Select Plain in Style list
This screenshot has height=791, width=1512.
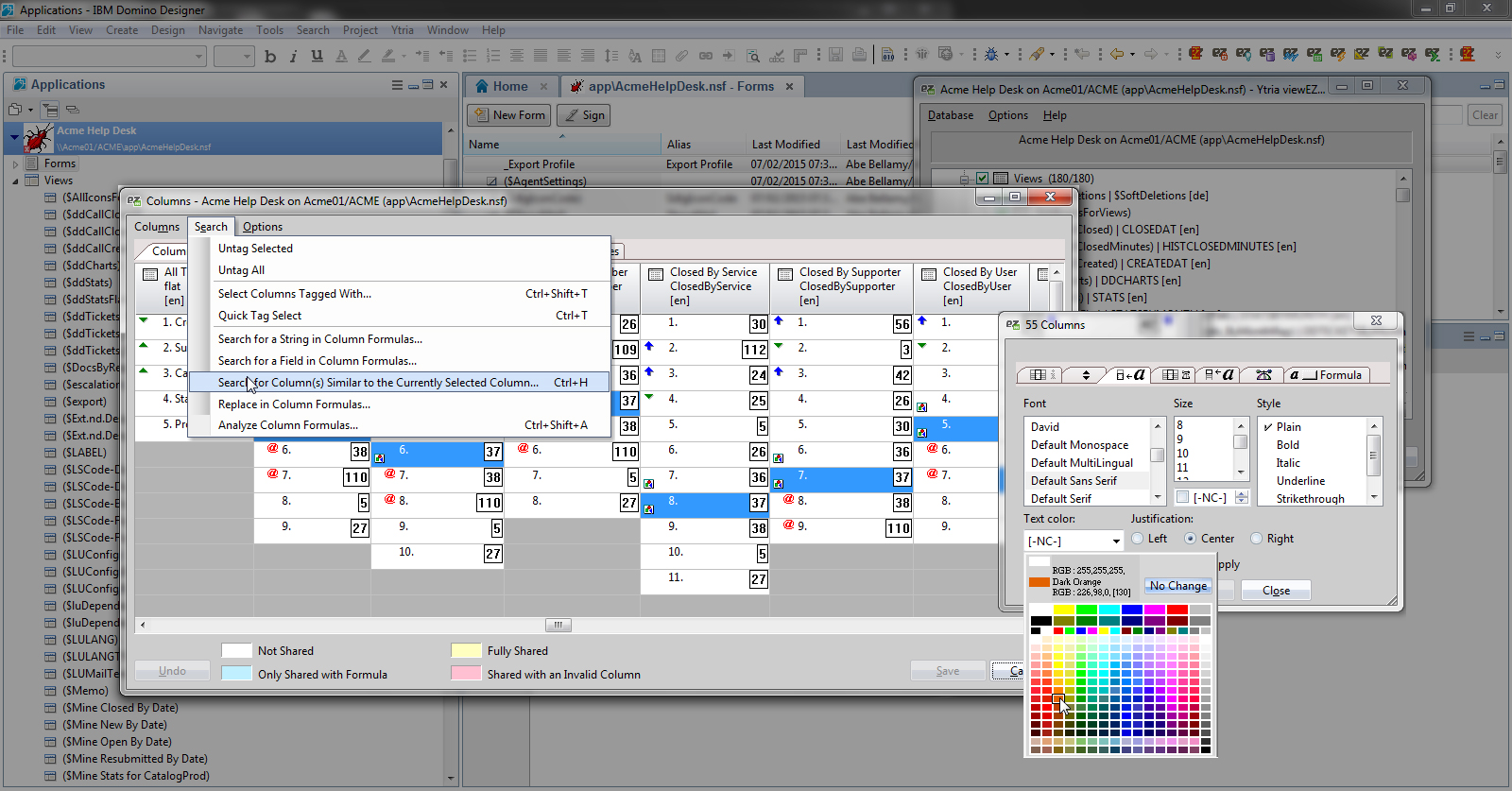[x=1288, y=427]
